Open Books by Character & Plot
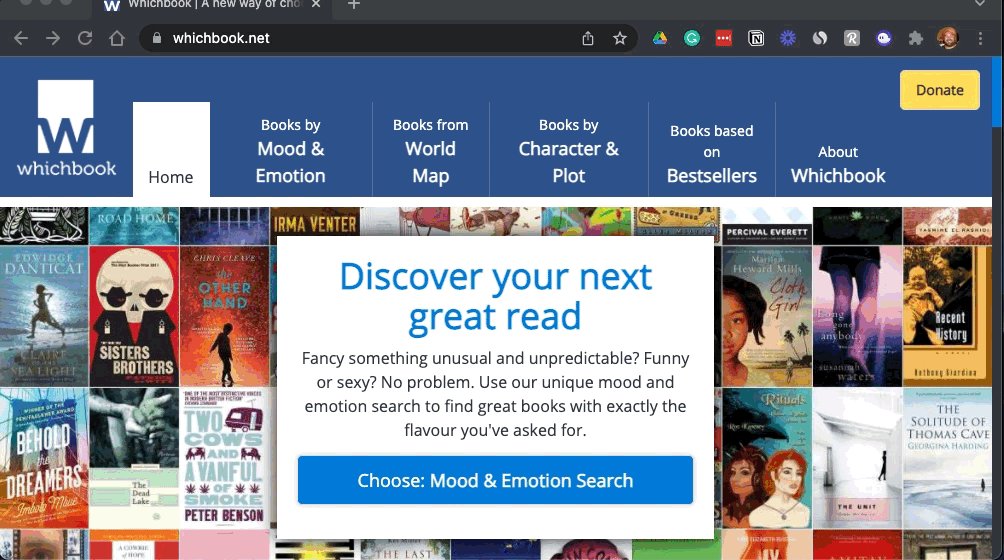Image resolution: width=1004 pixels, height=560 pixels. point(569,150)
